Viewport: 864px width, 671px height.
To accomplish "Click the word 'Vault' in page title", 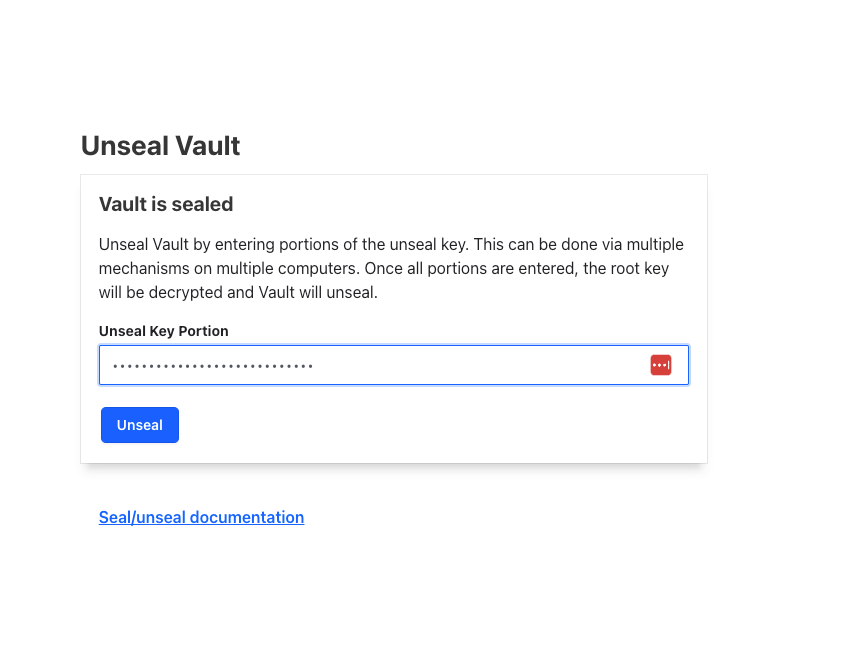I will 208,146.
